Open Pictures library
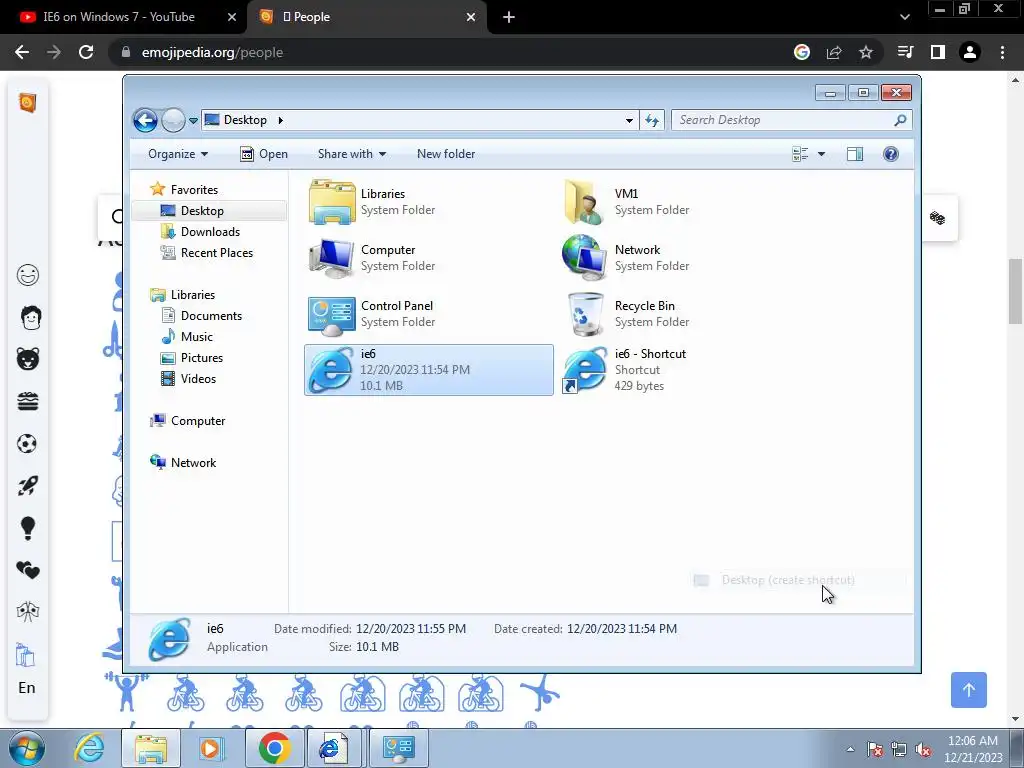Viewport: 1024px width, 768px height. pos(201,358)
